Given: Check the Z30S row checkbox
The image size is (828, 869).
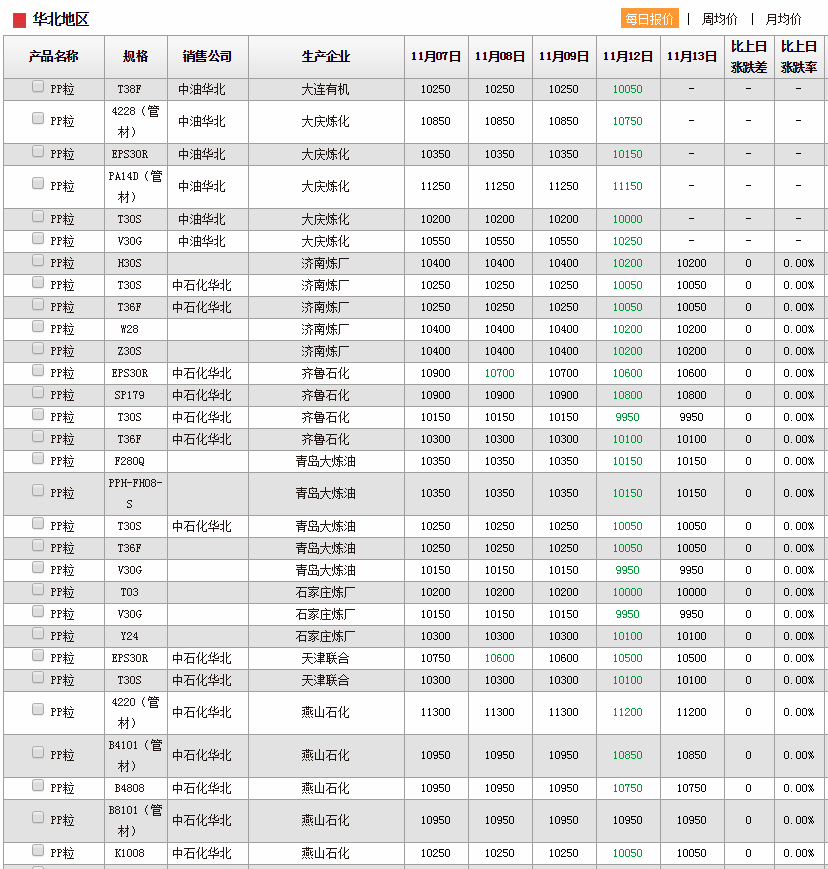Looking at the screenshot, I should click(x=38, y=348).
